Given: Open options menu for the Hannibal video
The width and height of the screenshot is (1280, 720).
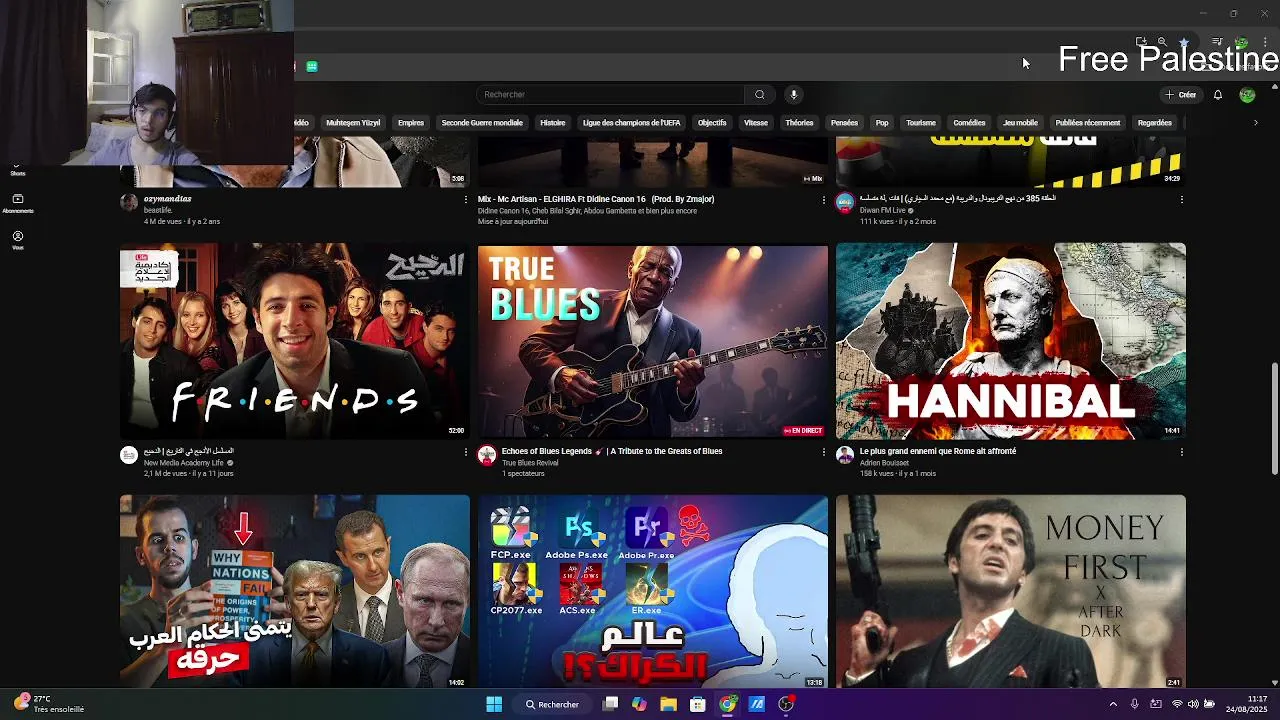Looking at the screenshot, I should coord(1181,452).
